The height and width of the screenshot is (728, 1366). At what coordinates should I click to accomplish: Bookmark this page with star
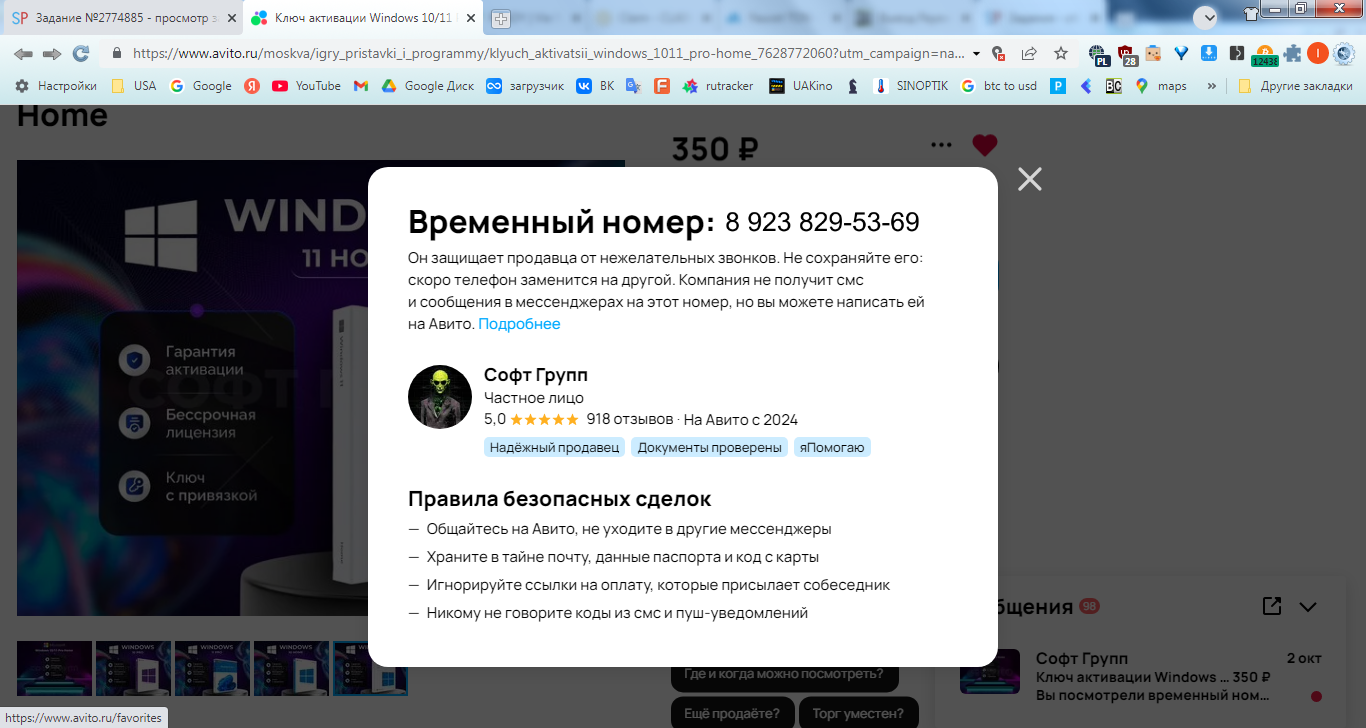click(x=1061, y=54)
